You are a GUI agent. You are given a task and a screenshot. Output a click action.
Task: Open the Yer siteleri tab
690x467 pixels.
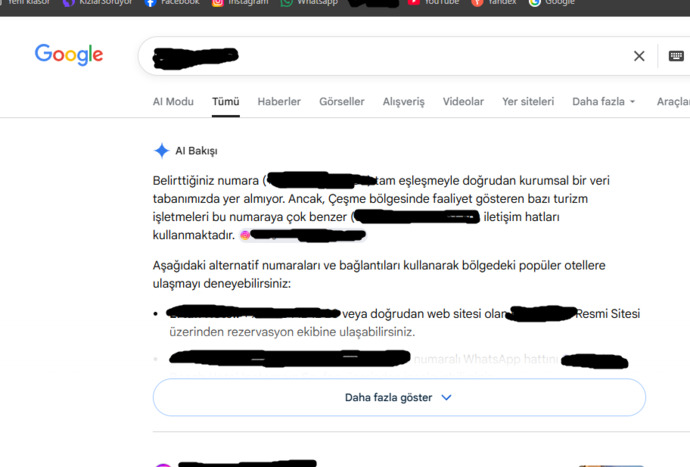point(528,102)
